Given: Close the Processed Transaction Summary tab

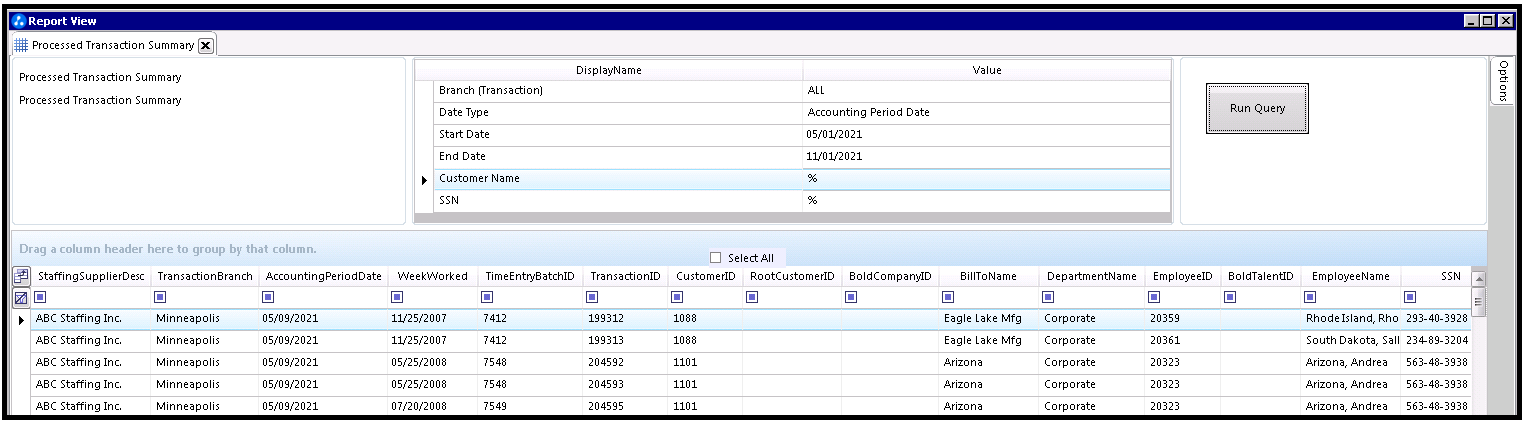Looking at the screenshot, I should click(205, 45).
